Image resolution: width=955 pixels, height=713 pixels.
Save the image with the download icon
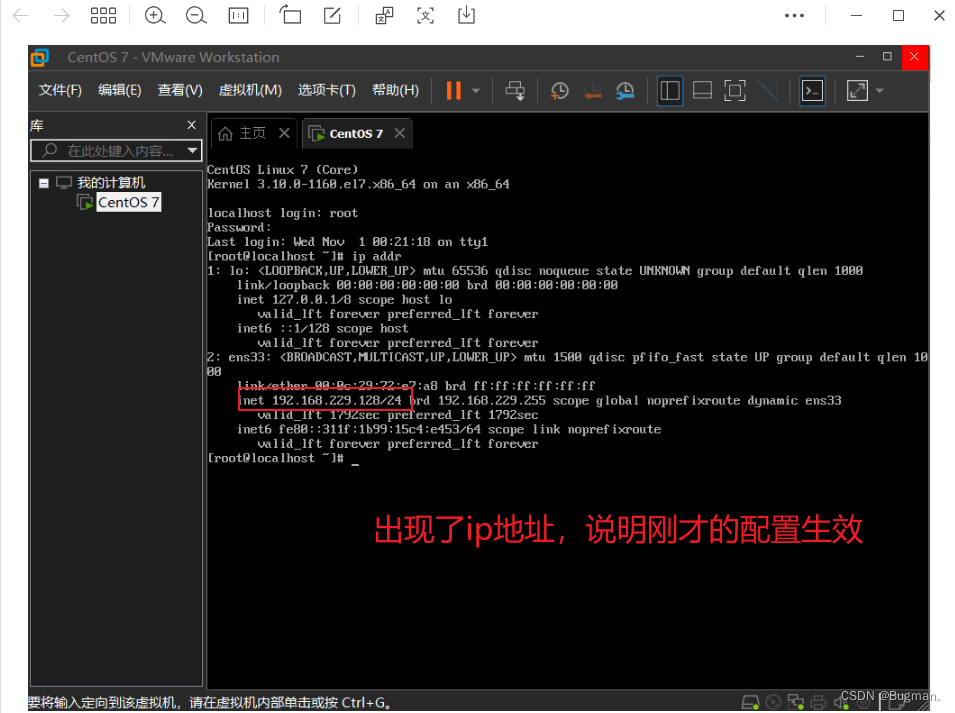point(467,15)
